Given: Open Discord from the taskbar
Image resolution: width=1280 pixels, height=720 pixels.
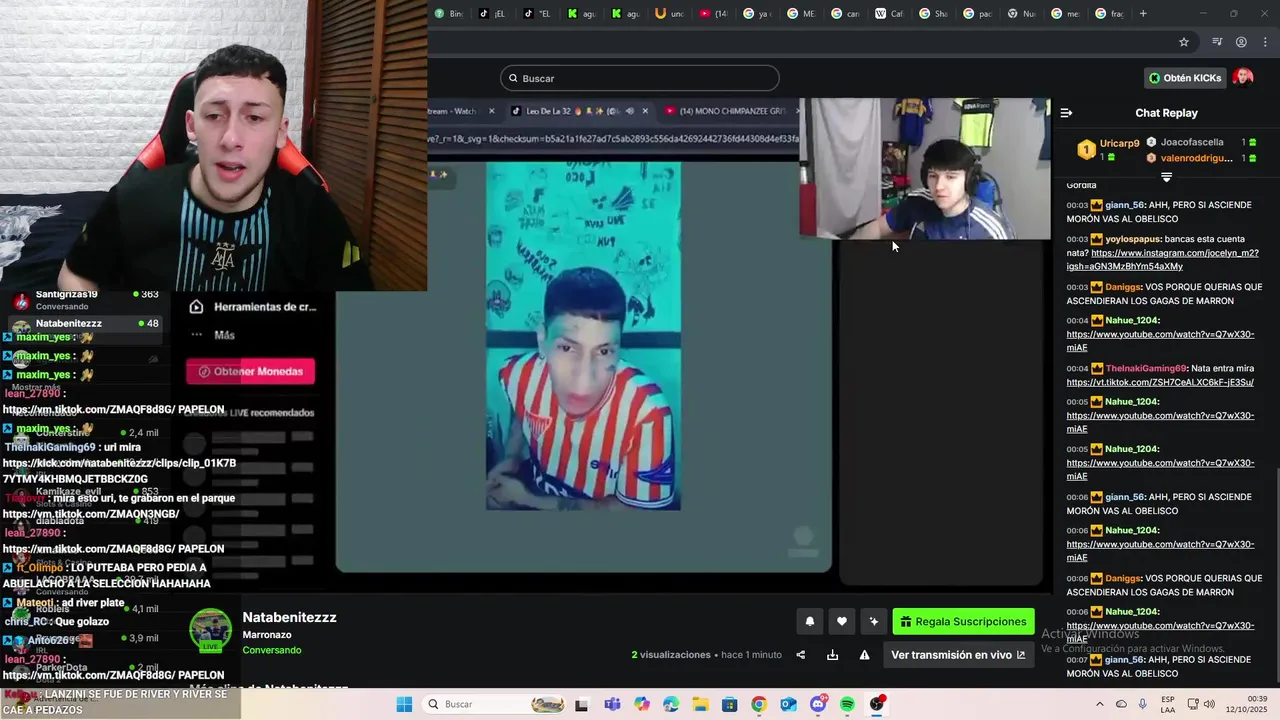Looking at the screenshot, I should [x=818, y=704].
